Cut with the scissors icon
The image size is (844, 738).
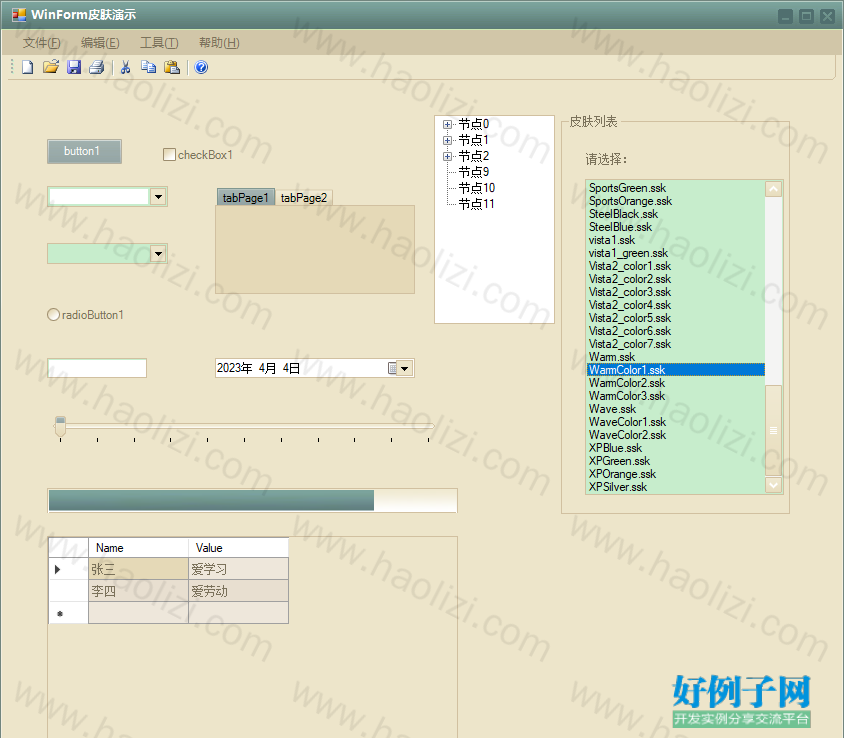[125, 67]
